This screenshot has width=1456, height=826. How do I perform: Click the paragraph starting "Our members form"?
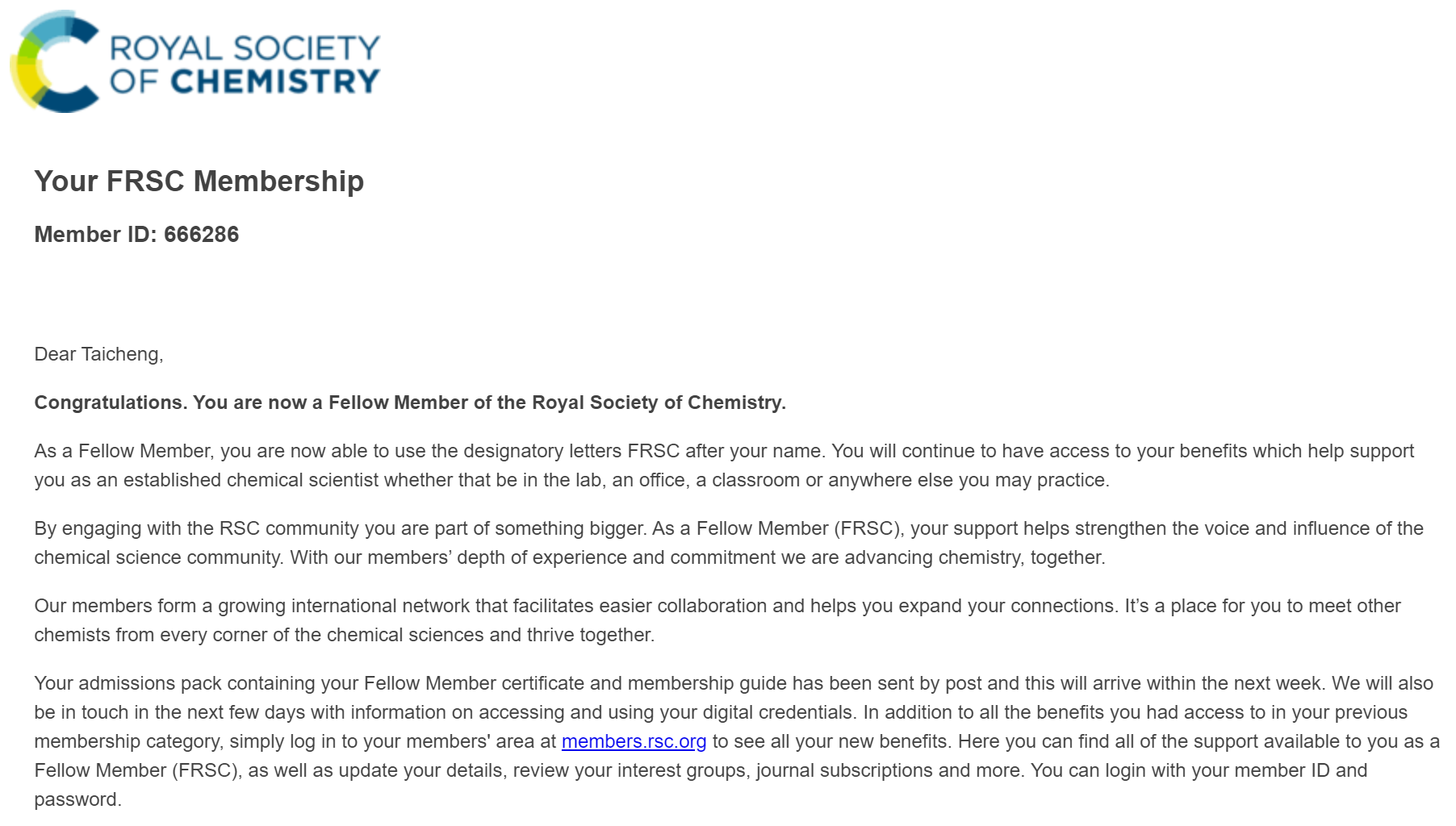[565, 620]
